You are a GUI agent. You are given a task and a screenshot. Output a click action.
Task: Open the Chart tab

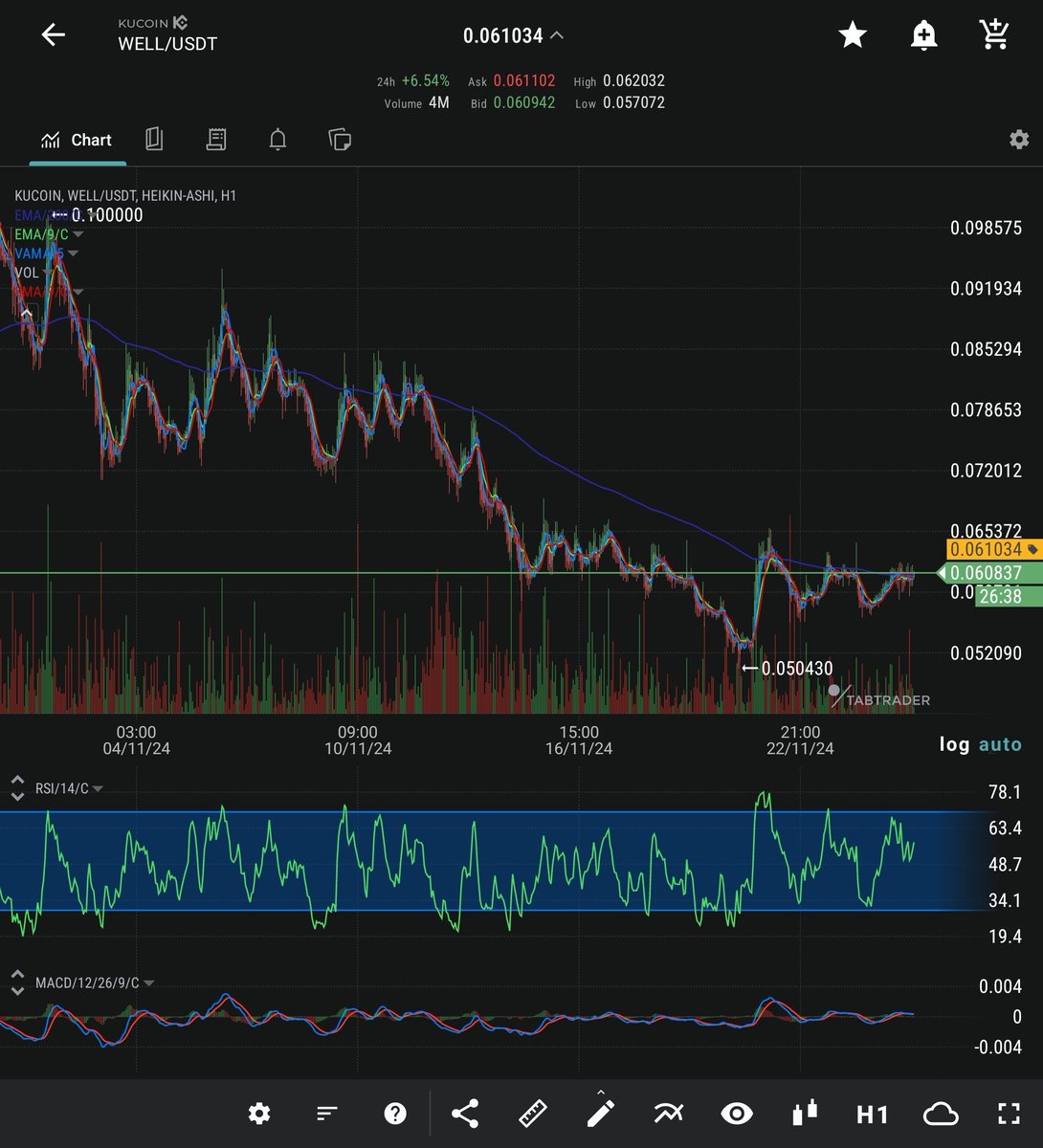(77, 140)
